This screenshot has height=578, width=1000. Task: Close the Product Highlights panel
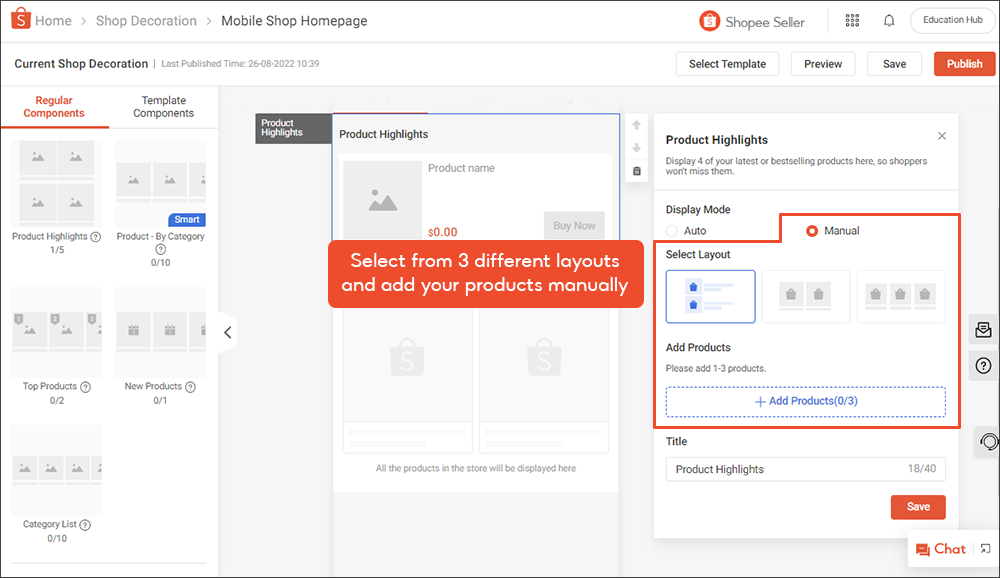coord(941,136)
